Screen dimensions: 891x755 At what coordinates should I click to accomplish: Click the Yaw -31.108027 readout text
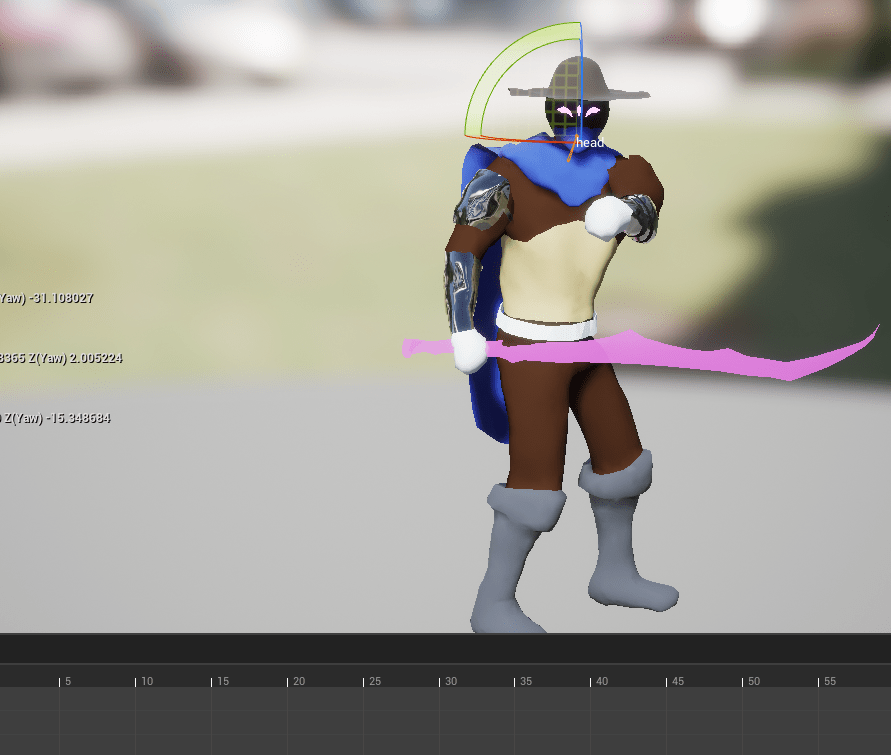[46, 298]
